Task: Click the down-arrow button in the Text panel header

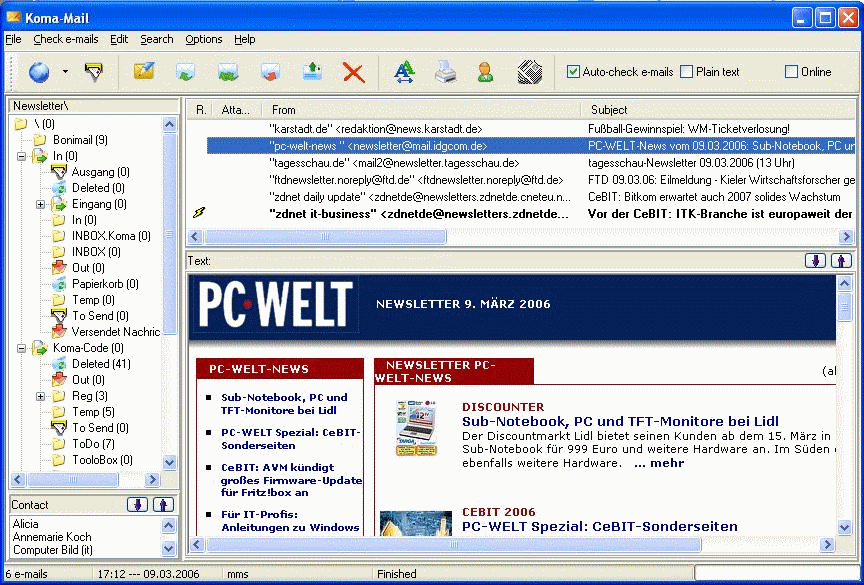Action: (x=816, y=260)
